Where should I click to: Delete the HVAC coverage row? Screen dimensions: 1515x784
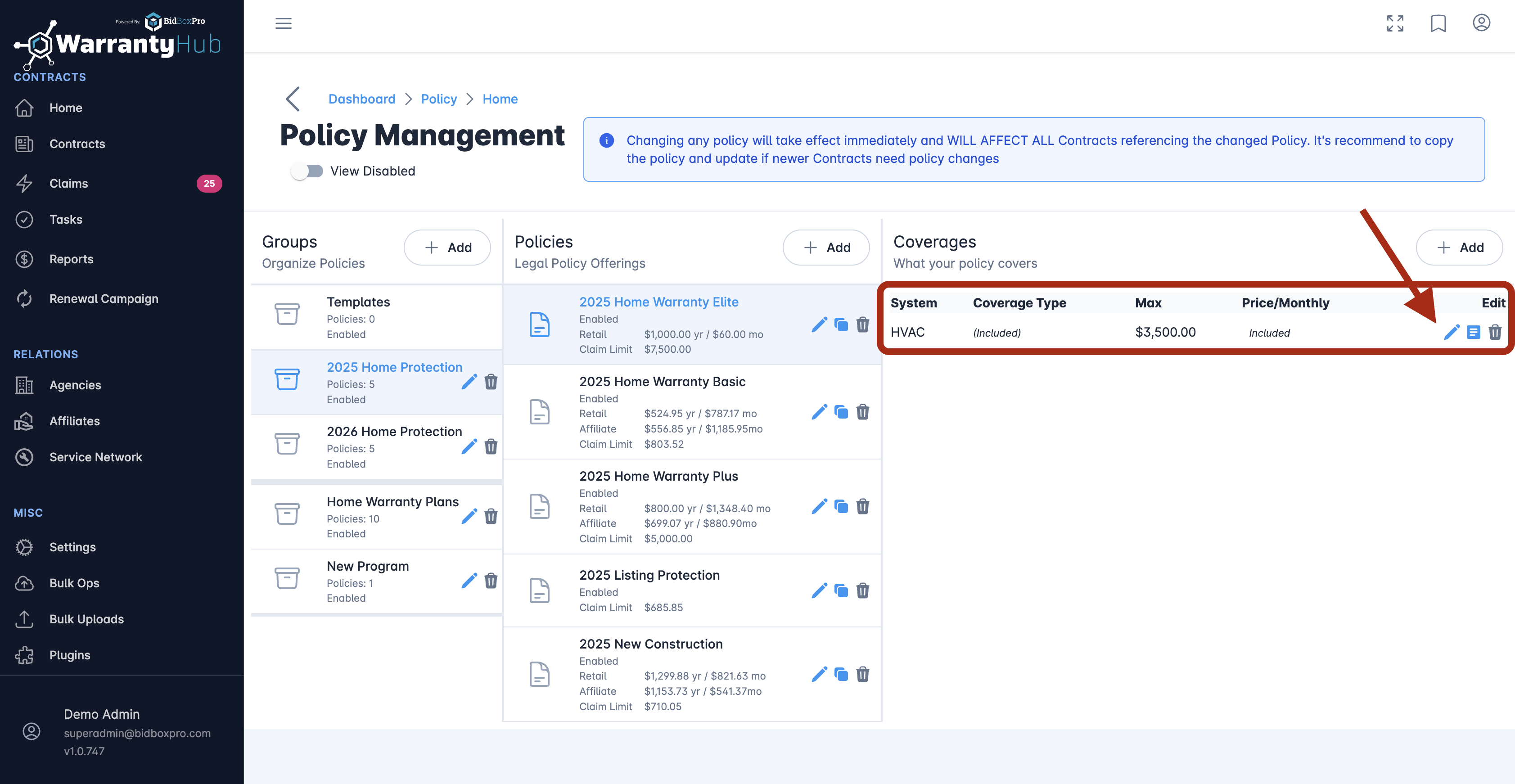[1494, 332]
